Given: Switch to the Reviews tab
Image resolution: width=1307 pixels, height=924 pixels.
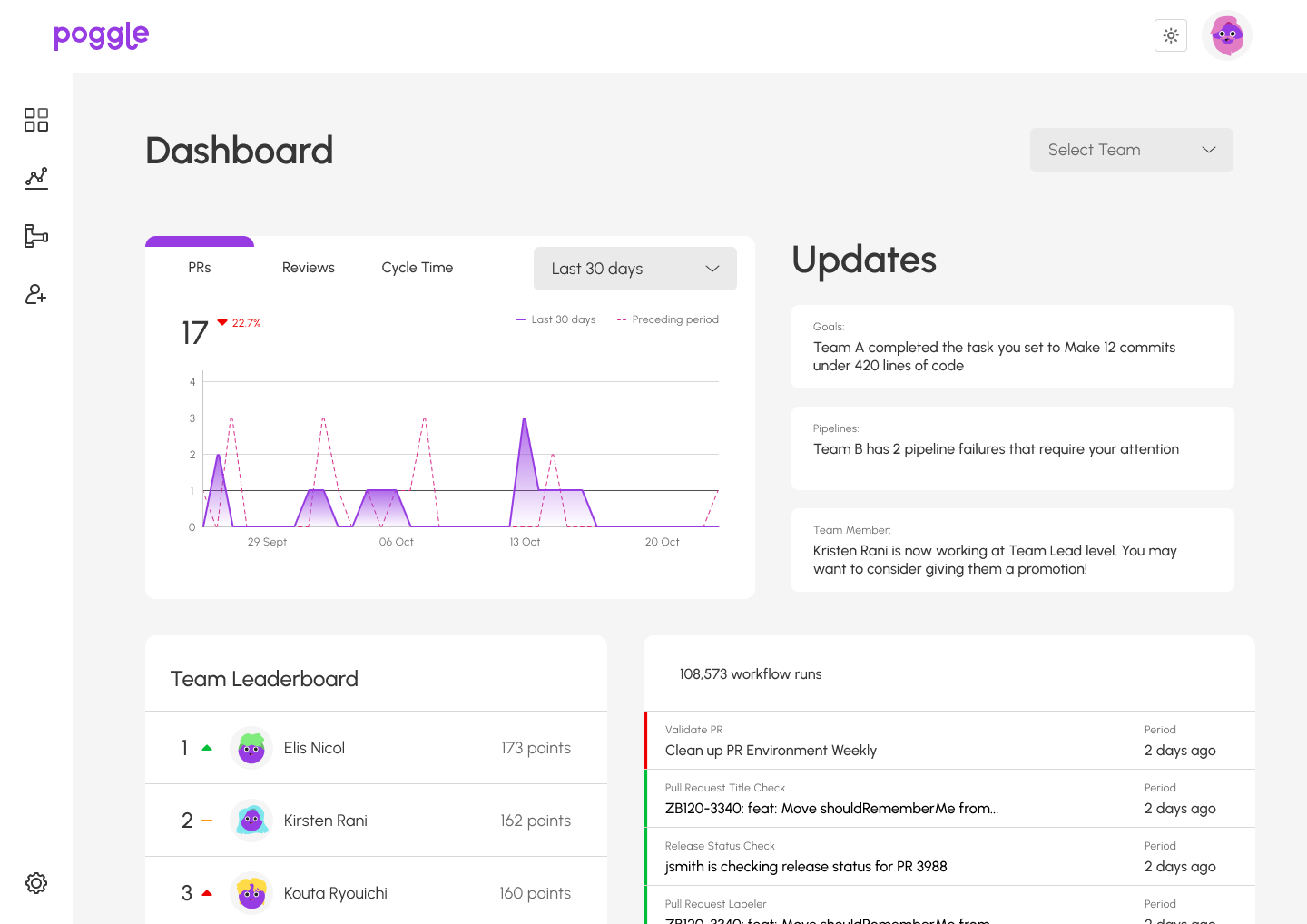Looking at the screenshot, I should pyautogui.click(x=309, y=268).
